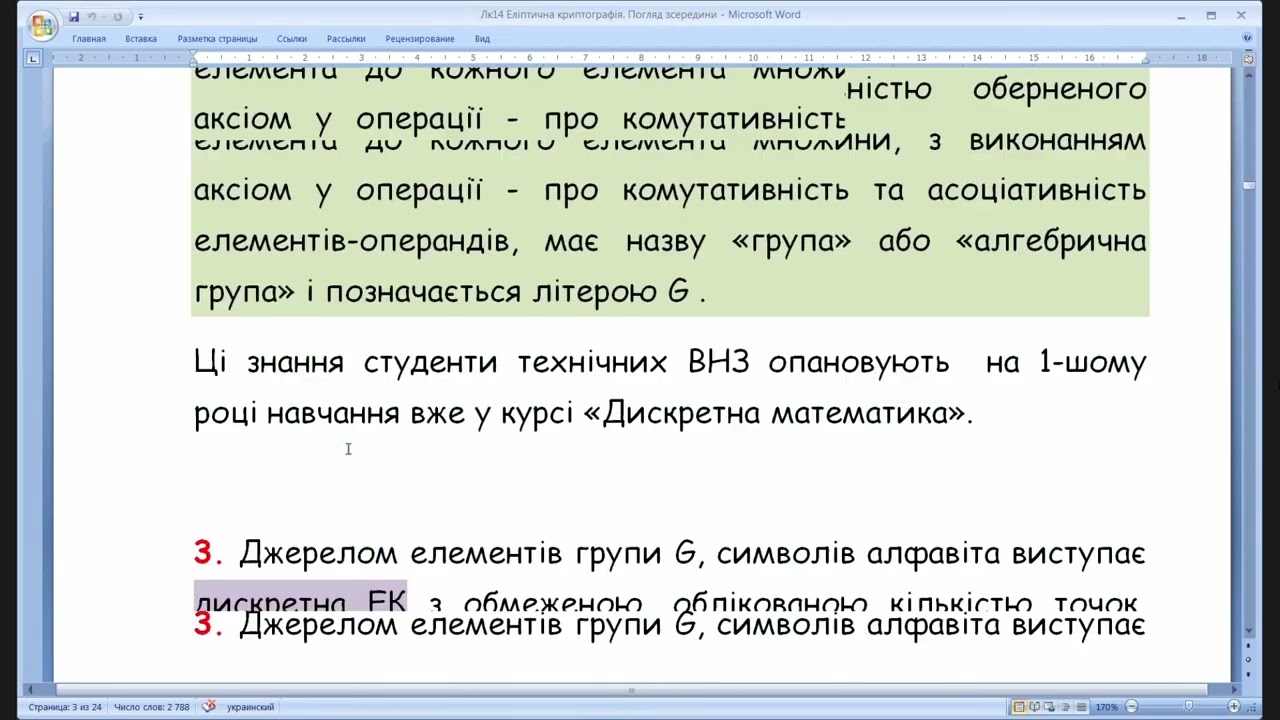Toggle ruler with button above vertical scrollbar

tap(1249, 59)
